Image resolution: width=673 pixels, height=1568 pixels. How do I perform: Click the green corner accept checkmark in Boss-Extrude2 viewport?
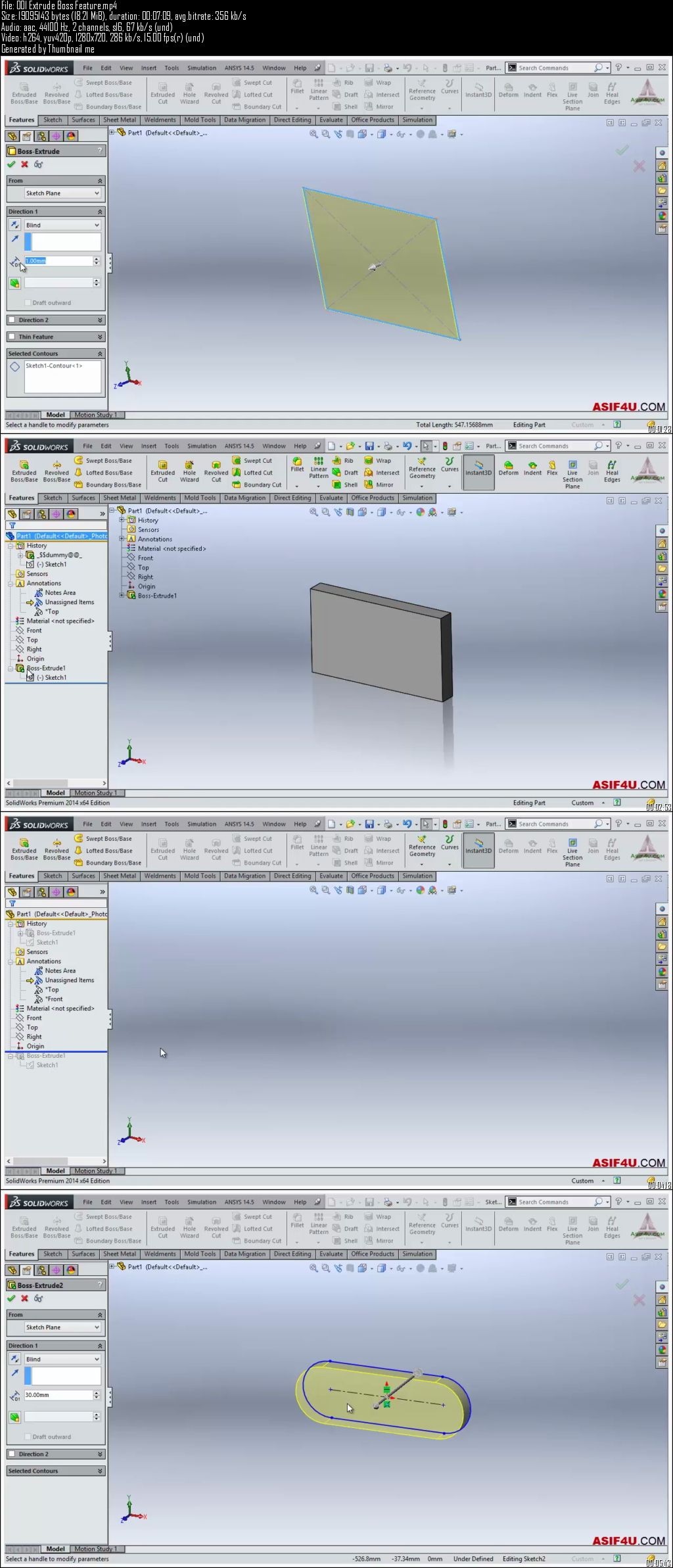pyautogui.click(x=622, y=1284)
